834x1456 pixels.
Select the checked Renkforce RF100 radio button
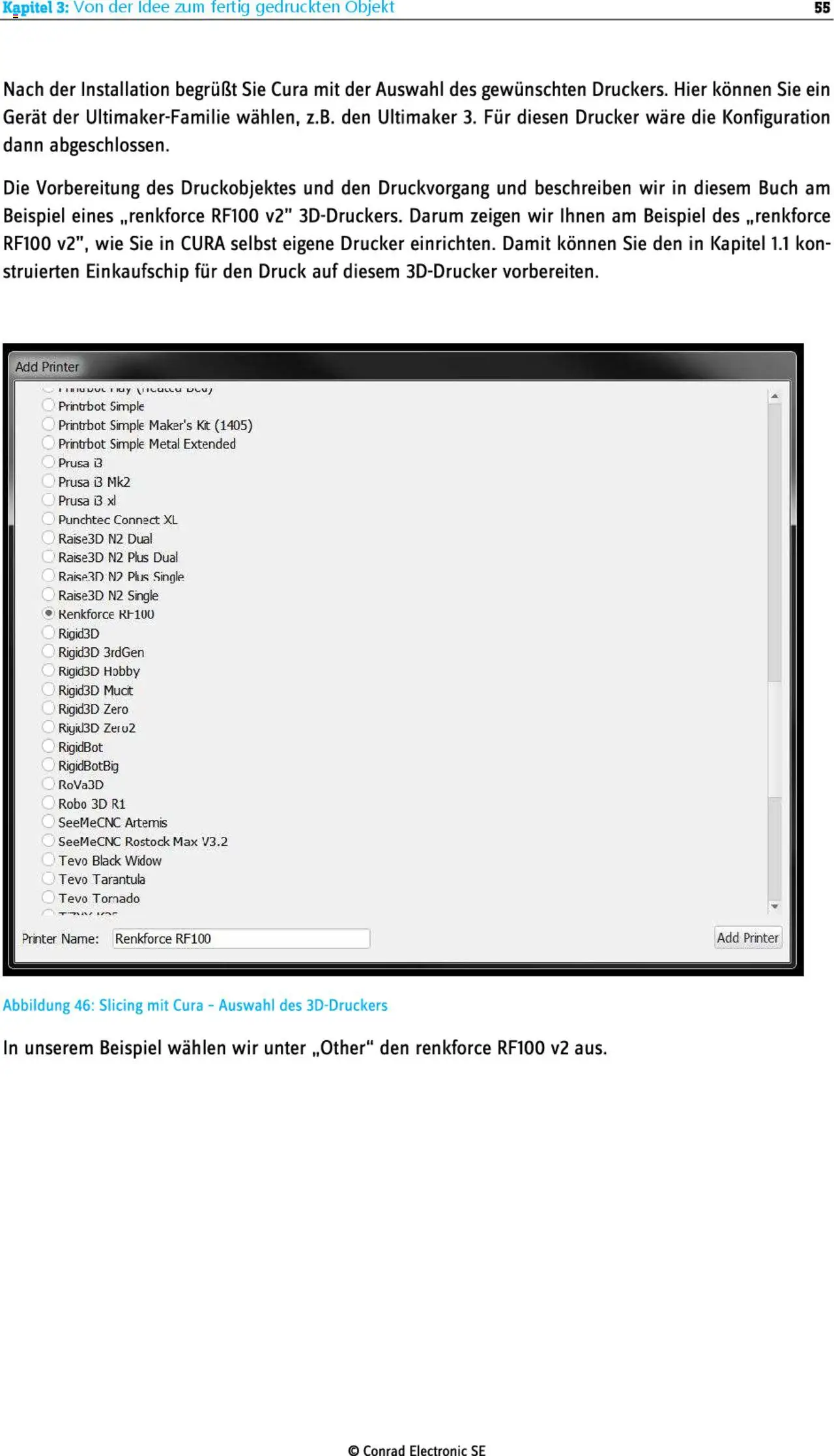click(48, 613)
